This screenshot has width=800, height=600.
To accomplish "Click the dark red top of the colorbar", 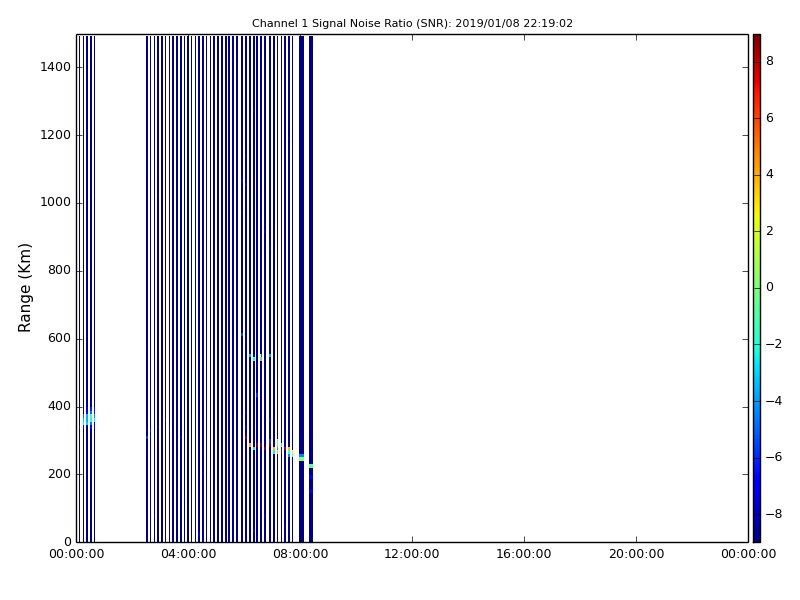I will tap(757, 43).
